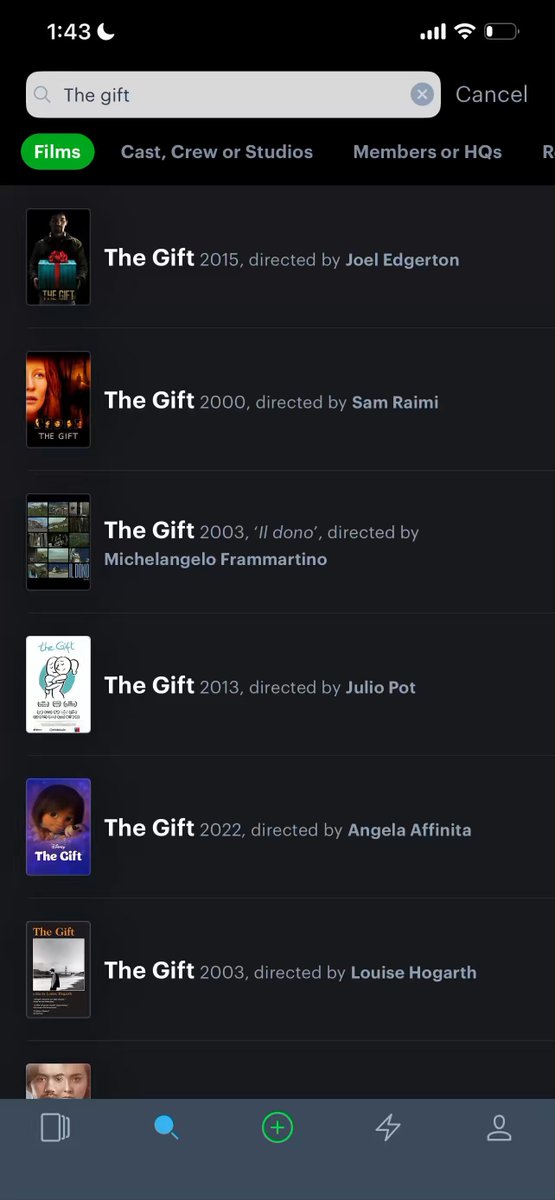555x1200 pixels.
Task: Open the films home tab icon
Action: pyautogui.click(x=55, y=1128)
